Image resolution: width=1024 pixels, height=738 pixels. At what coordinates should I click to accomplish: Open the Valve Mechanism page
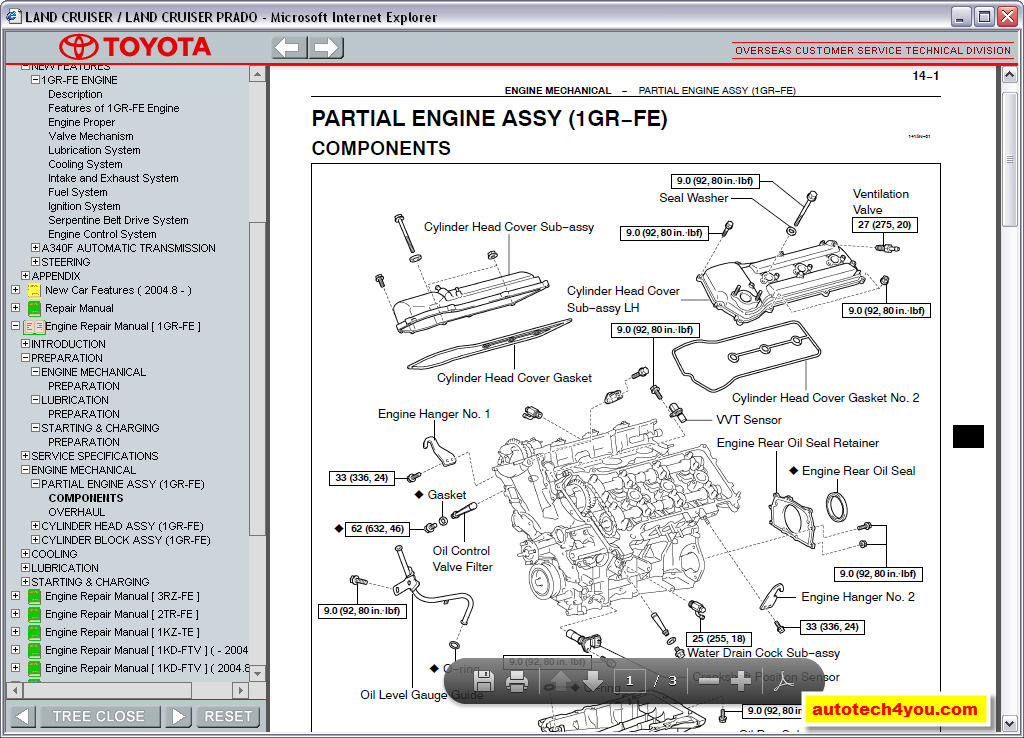click(91, 136)
